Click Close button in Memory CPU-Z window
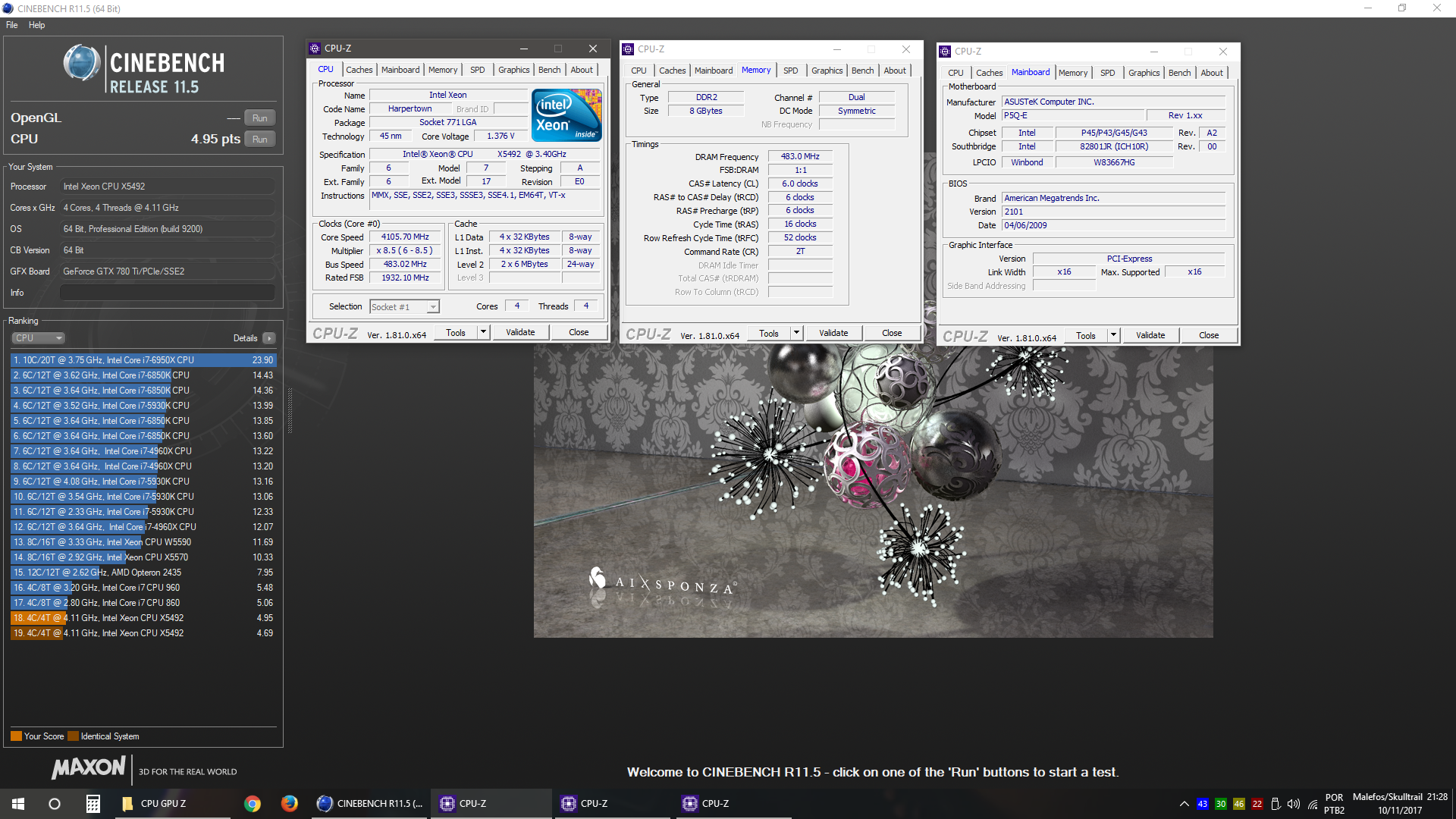The image size is (1456, 819). (892, 333)
